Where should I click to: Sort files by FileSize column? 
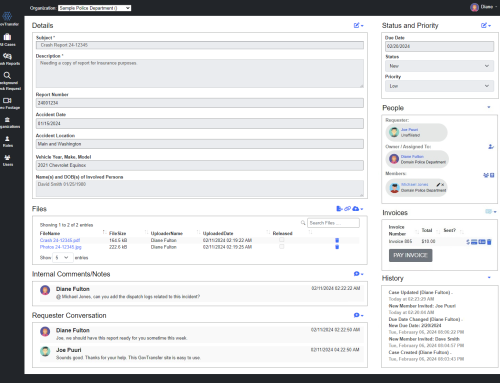click(118, 233)
